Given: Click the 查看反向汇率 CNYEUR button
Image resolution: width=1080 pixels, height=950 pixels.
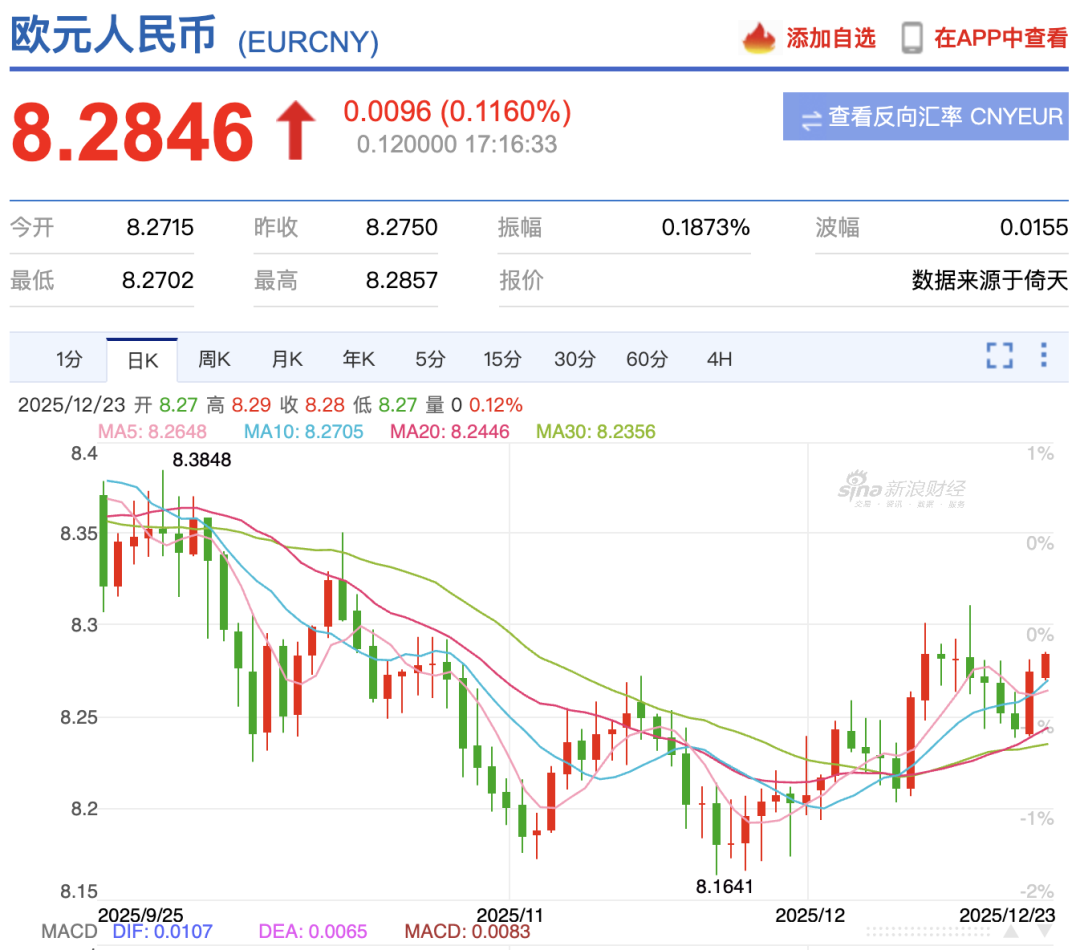Looking at the screenshot, I should [x=926, y=116].
